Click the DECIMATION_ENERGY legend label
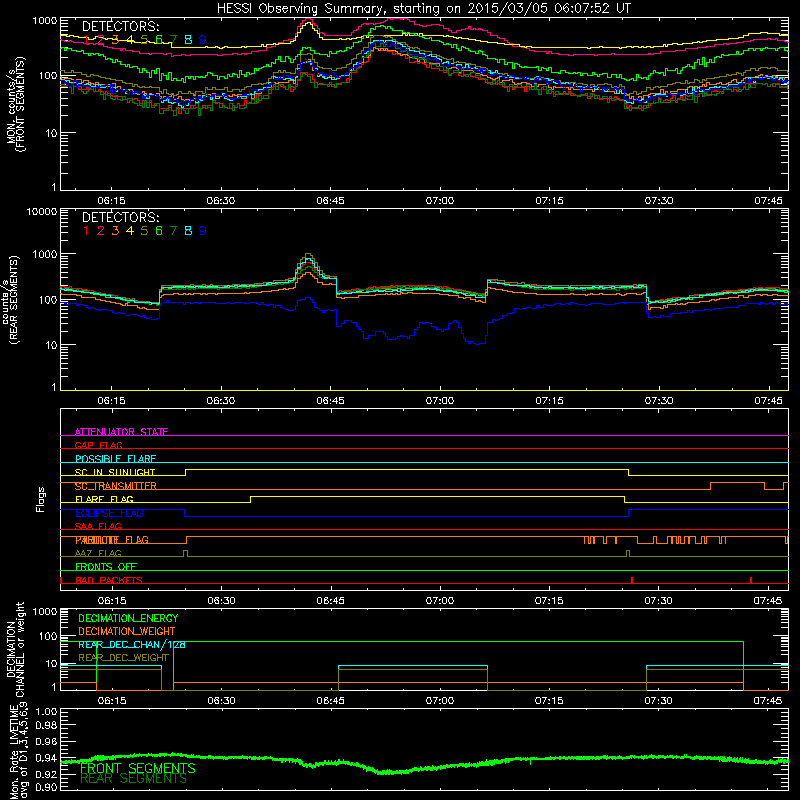The height and width of the screenshot is (800, 800). [128, 618]
